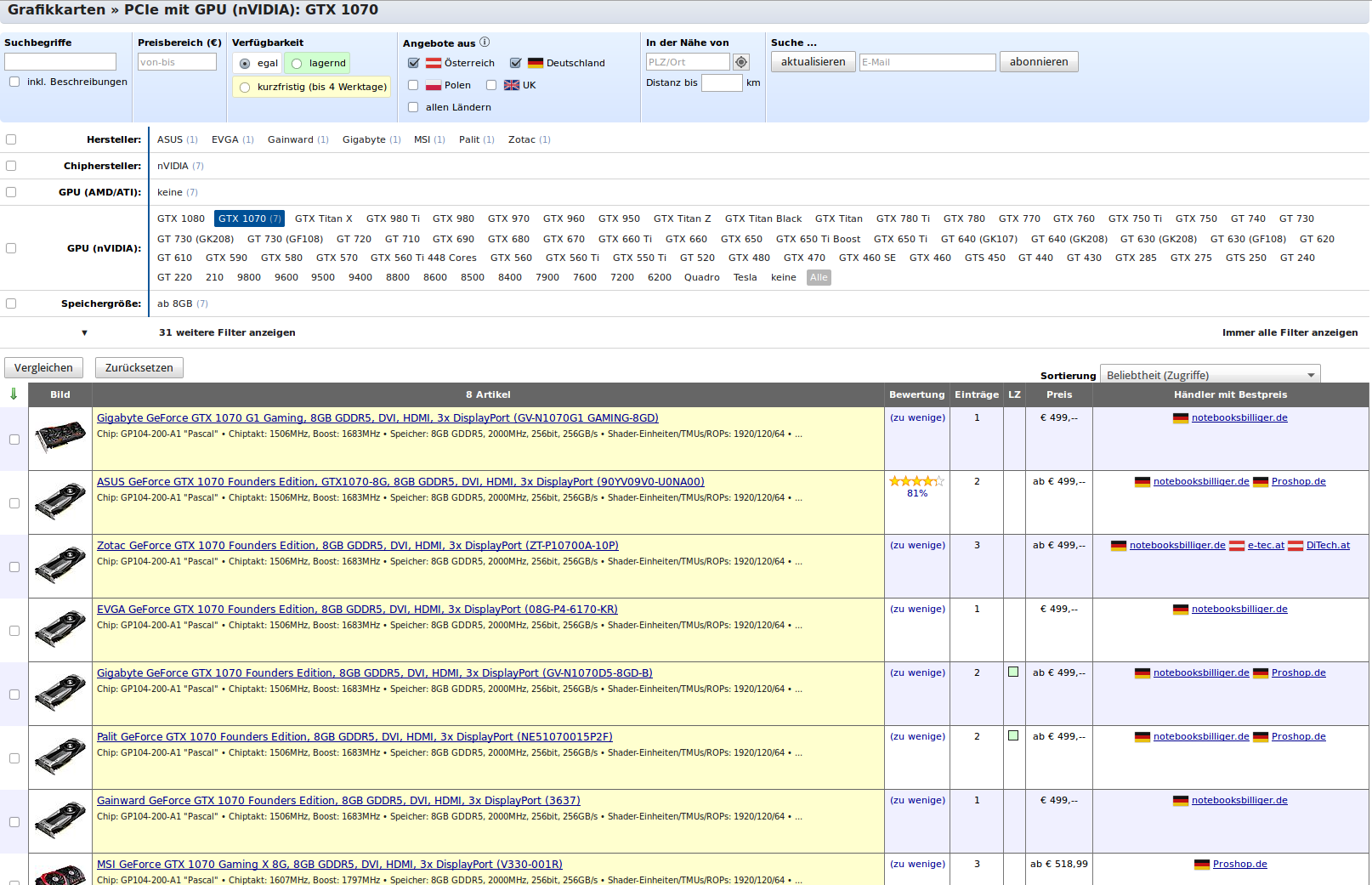Click the rating stars of the ASUS GTX 1070
Image resolution: width=1372 pixels, height=885 pixels.
[917, 481]
